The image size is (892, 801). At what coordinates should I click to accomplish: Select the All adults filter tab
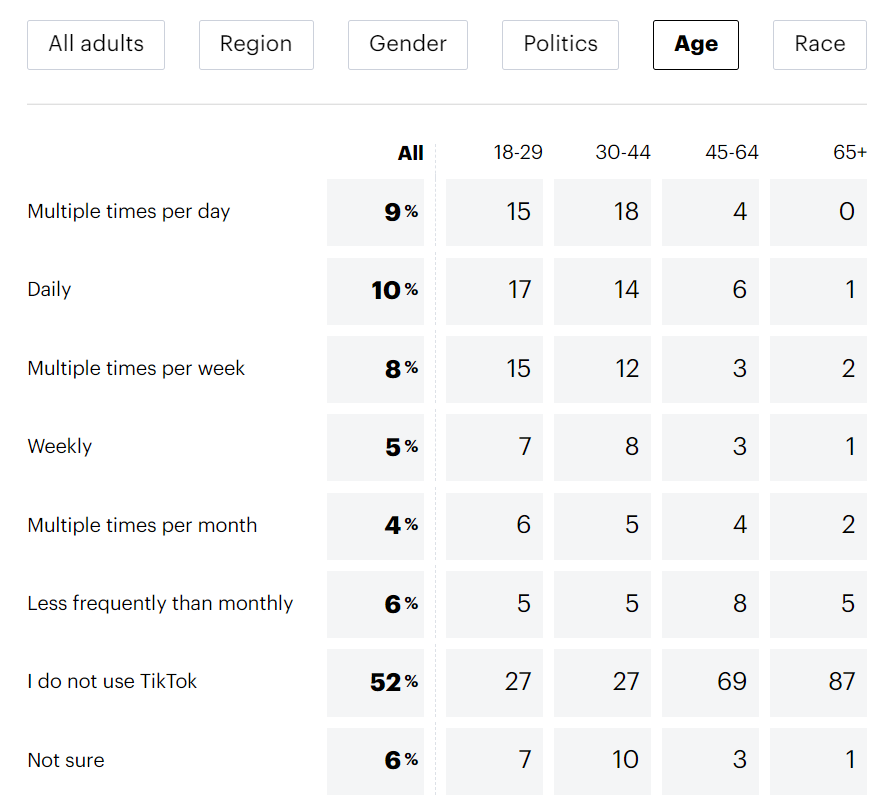[x=96, y=44]
